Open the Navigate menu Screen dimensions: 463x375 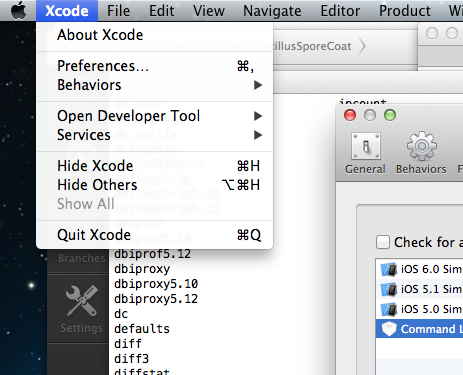(x=272, y=11)
